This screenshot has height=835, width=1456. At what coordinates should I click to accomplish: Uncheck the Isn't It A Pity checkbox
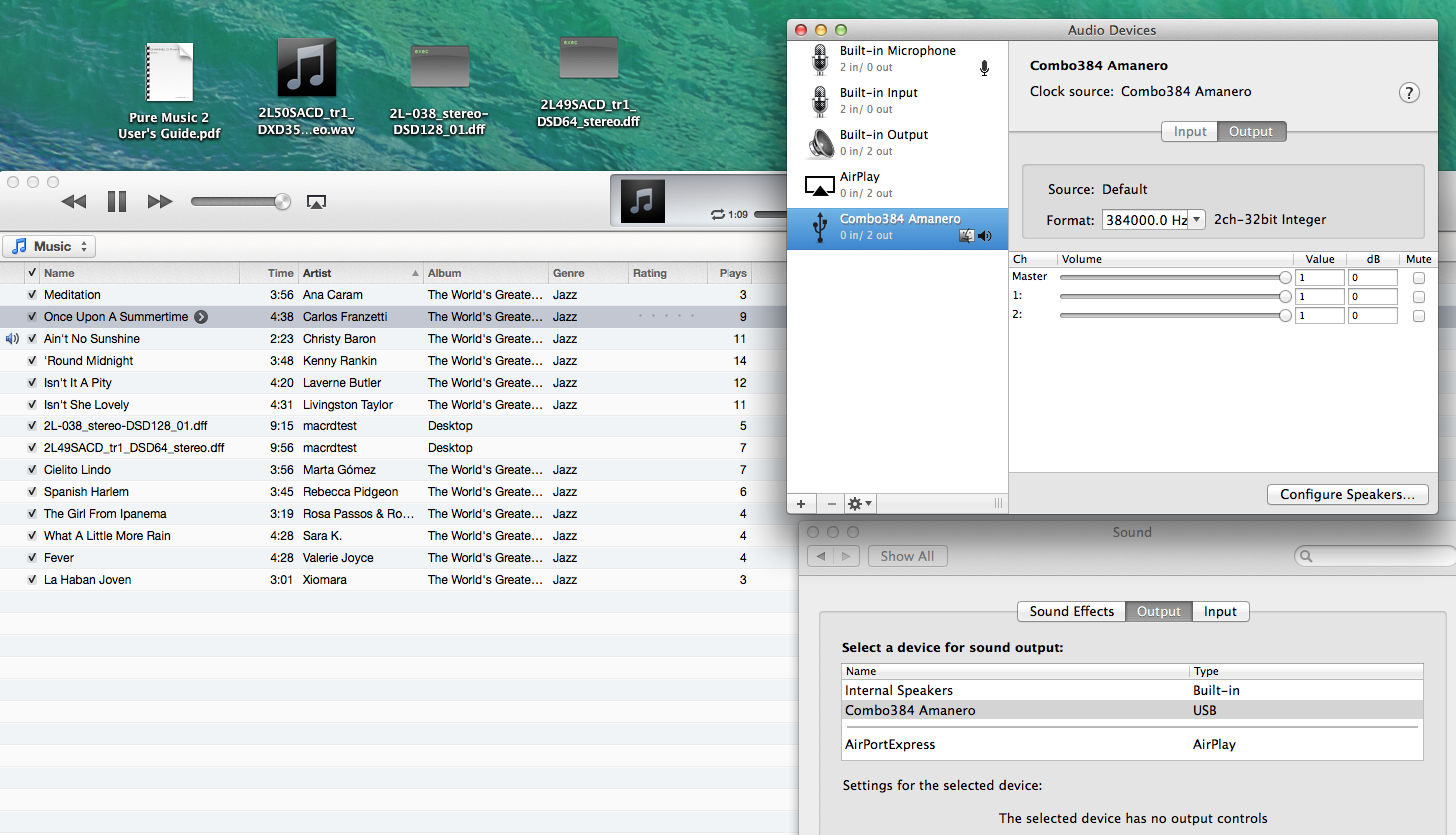32,383
